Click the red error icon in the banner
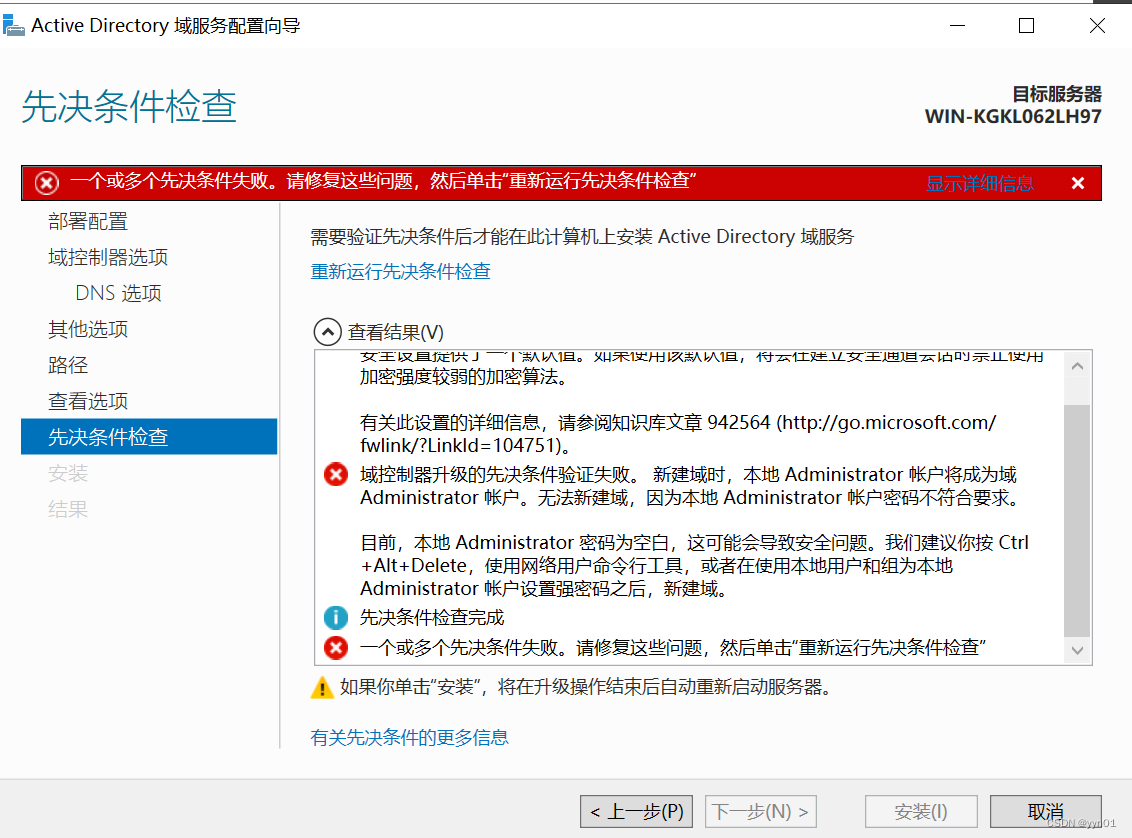The width and height of the screenshot is (1132, 838). coord(47,183)
